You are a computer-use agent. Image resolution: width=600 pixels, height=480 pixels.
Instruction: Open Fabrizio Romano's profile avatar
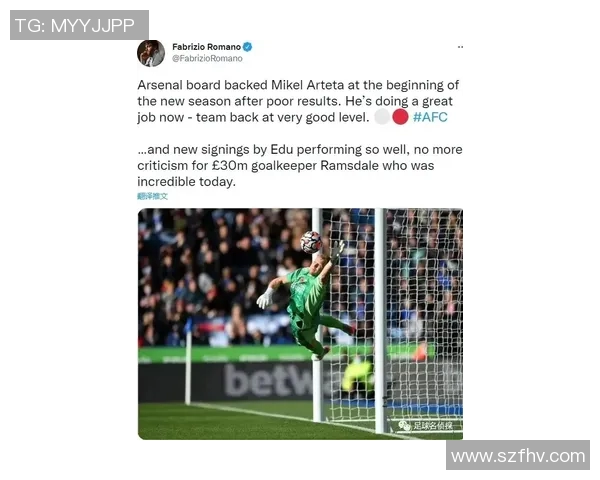click(x=151, y=53)
